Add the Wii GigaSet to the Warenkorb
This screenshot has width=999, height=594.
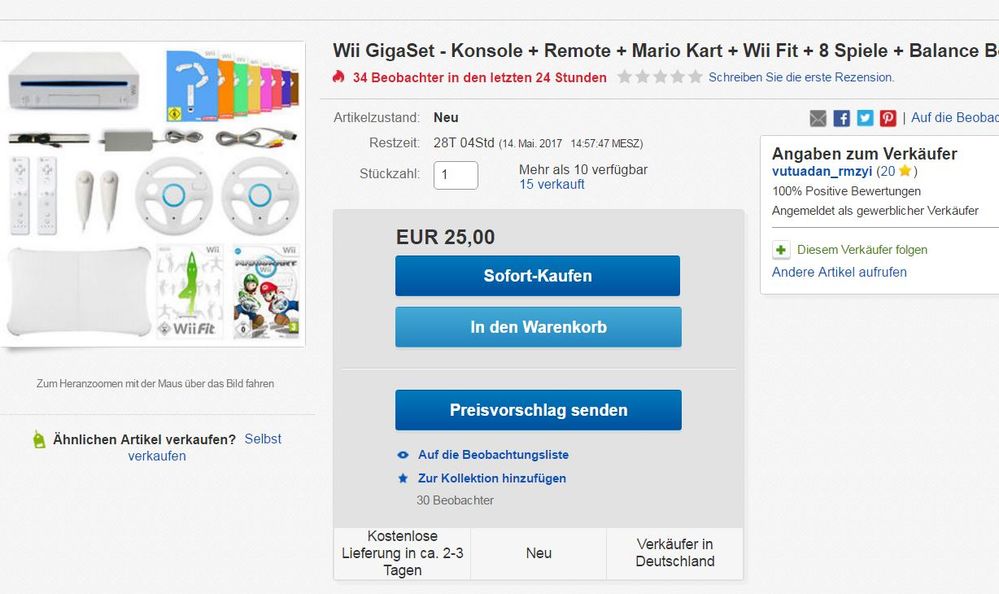(x=538, y=326)
